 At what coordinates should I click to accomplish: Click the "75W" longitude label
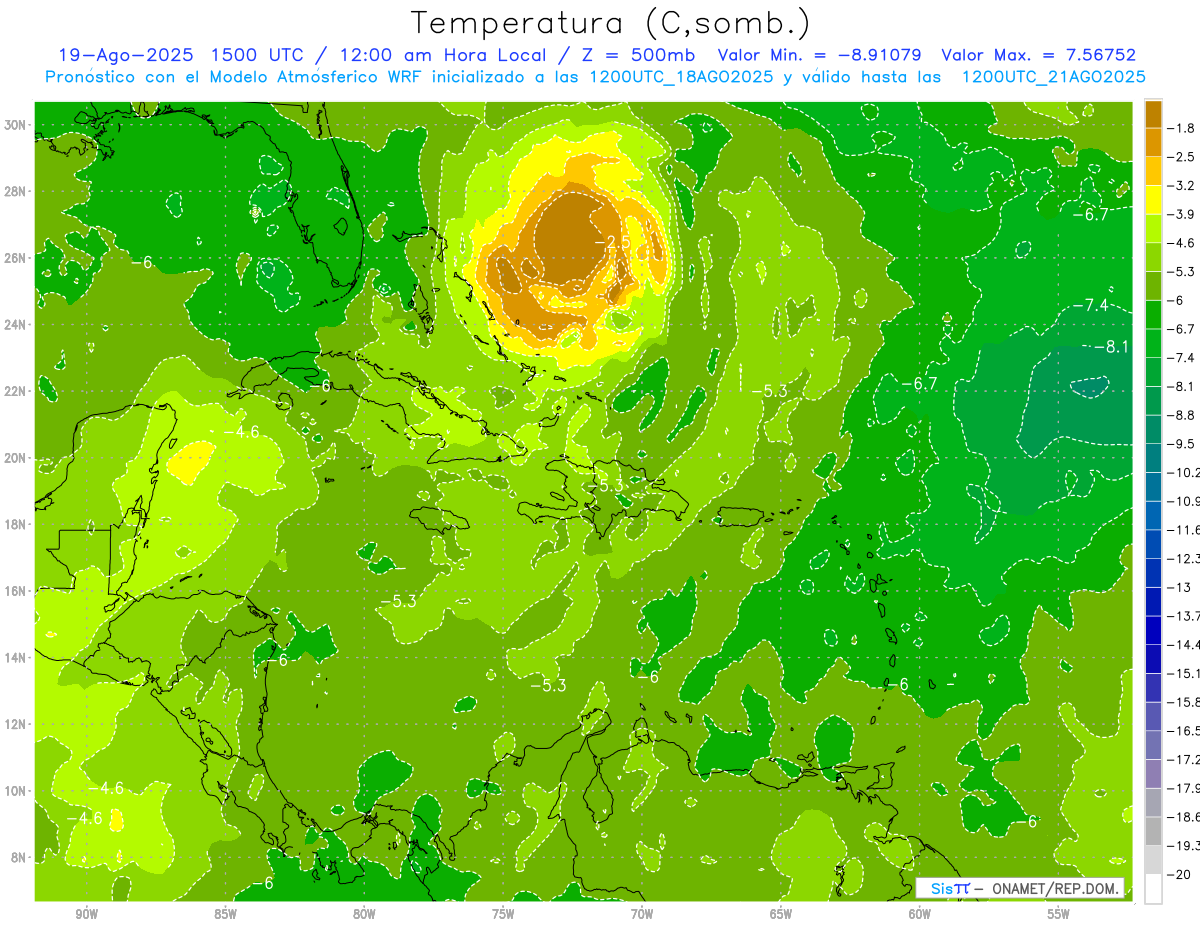503,914
